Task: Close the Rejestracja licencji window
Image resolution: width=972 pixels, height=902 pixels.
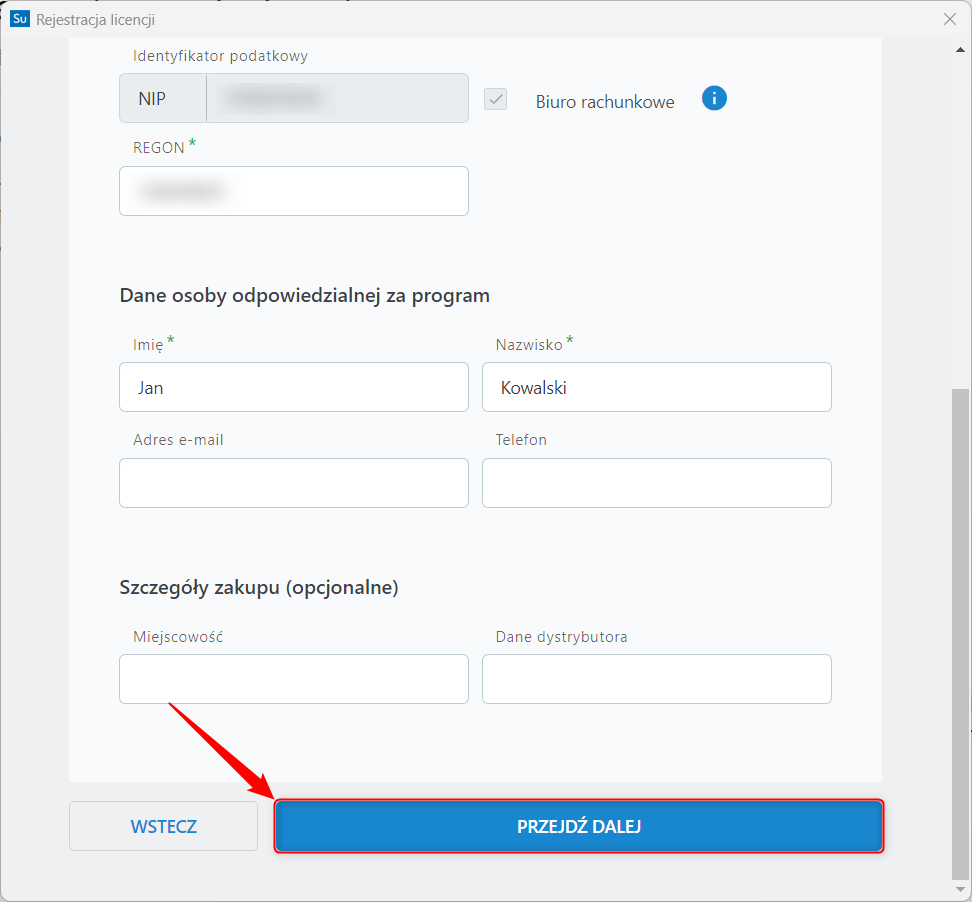Action: click(950, 19)
